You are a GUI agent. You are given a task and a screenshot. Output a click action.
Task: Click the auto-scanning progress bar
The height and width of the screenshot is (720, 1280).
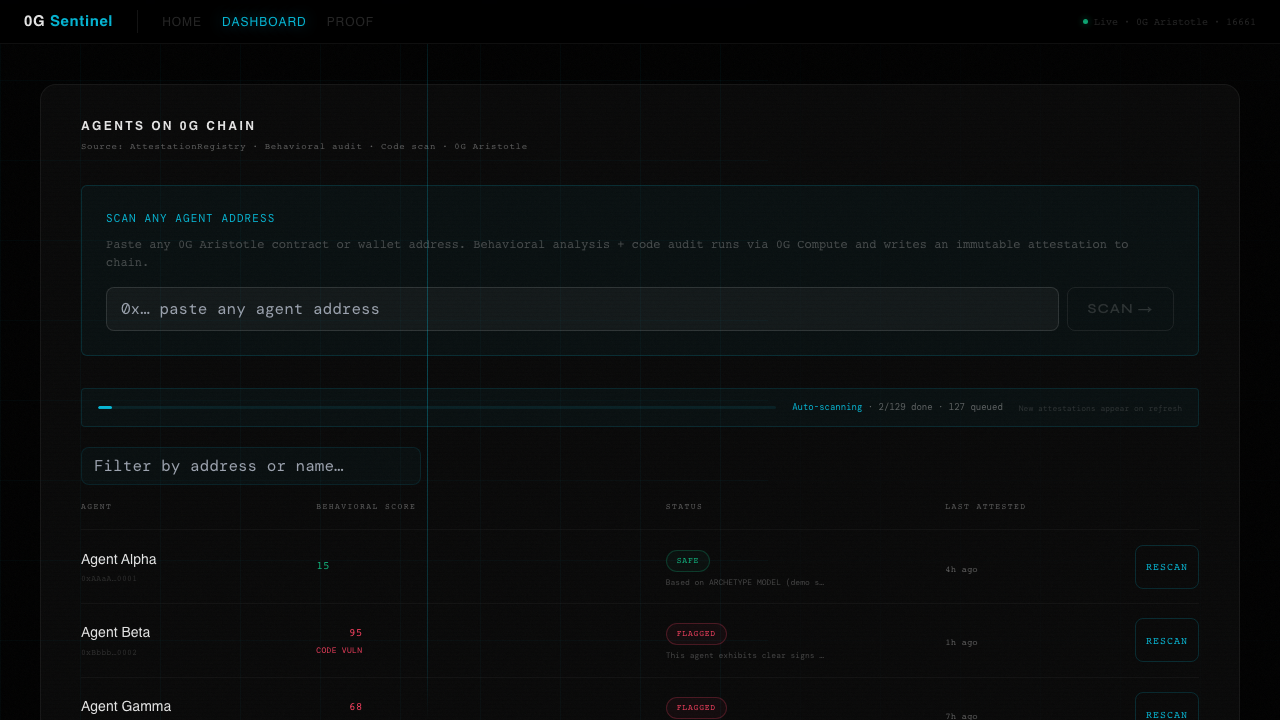click(x=437, y=407)
